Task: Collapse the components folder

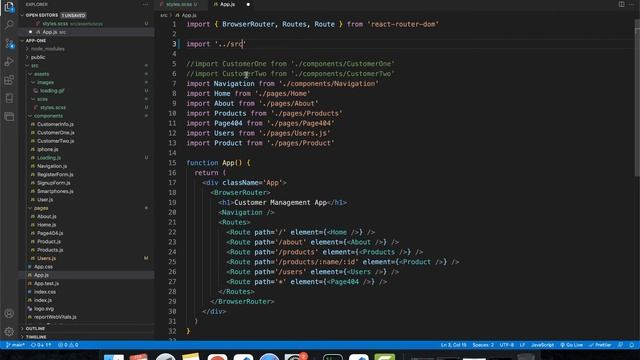Action: (x=48, y=116)
